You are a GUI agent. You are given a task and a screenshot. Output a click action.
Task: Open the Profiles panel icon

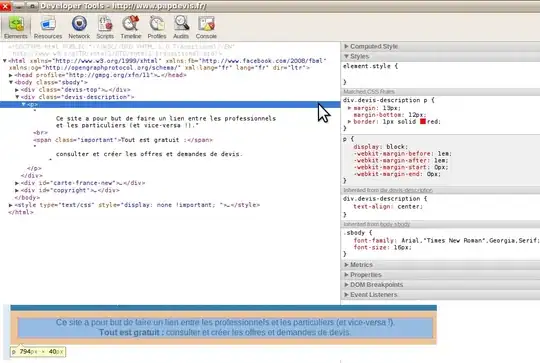click(157, 28)
